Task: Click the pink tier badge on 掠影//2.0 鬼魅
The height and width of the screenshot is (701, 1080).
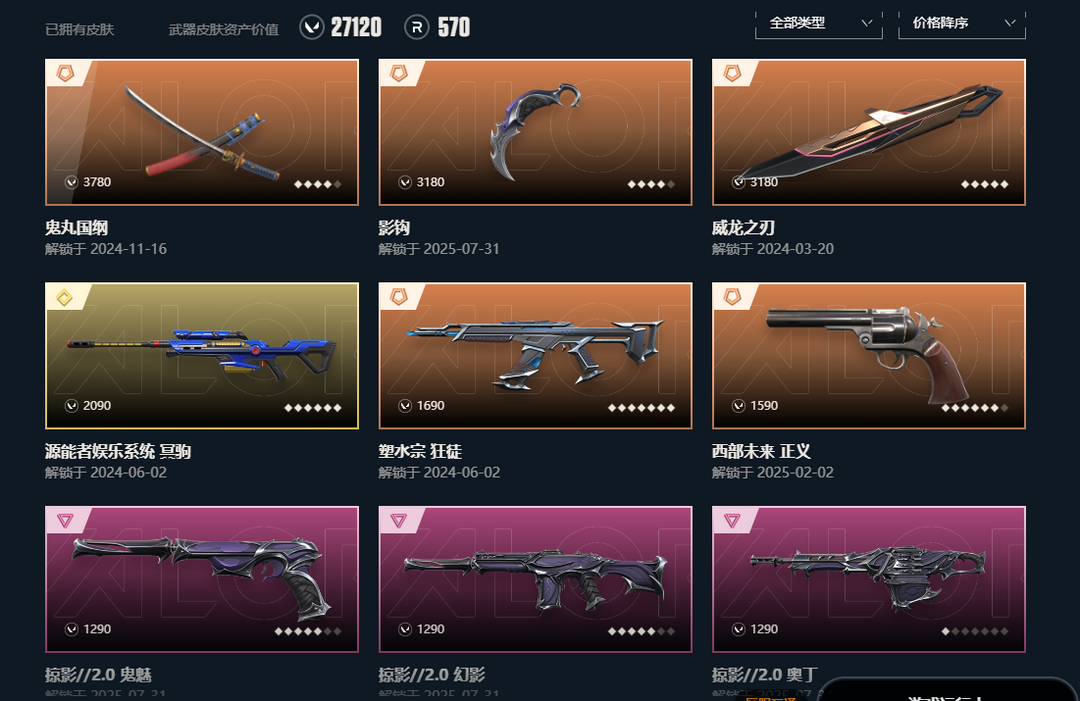Action: 65,521
